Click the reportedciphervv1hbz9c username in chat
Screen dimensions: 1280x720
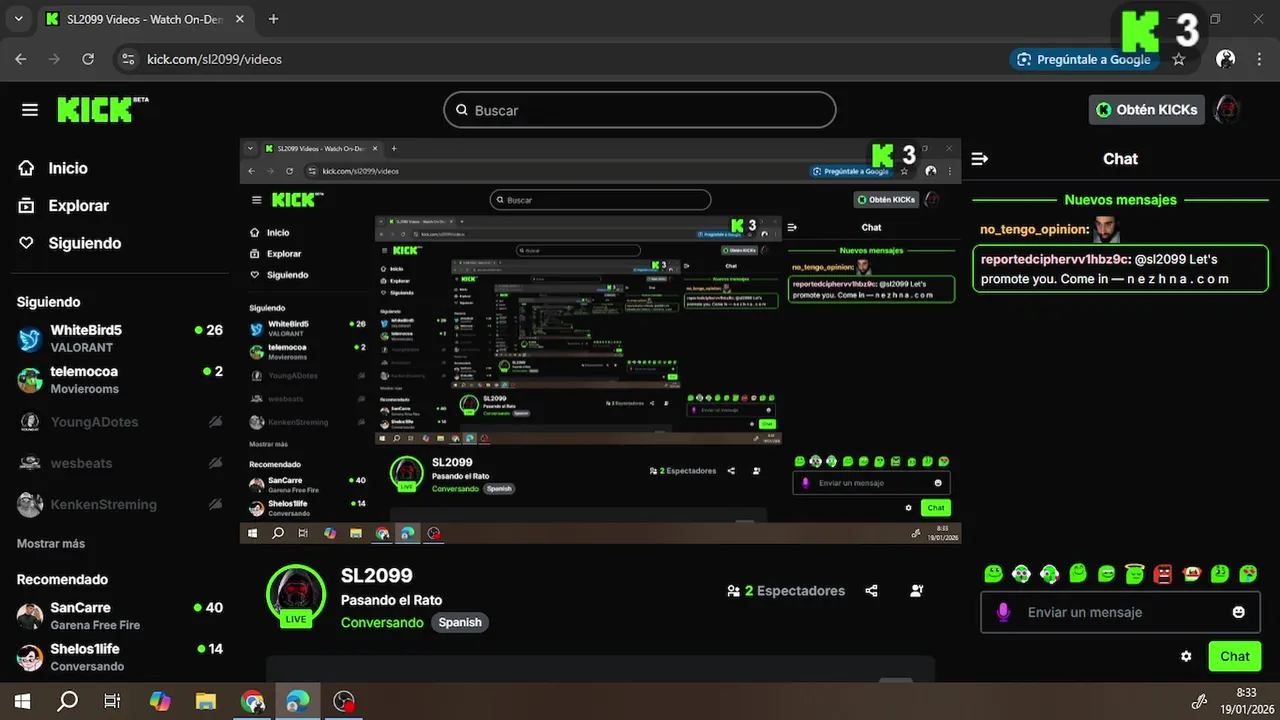(1056, 258)
